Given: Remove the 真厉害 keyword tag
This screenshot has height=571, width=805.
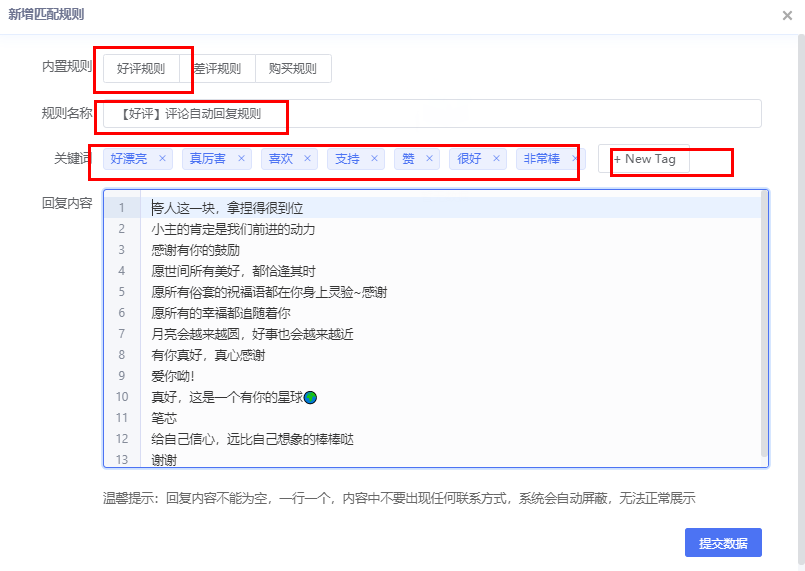Looking at the screenshot, I should [241, 158].
